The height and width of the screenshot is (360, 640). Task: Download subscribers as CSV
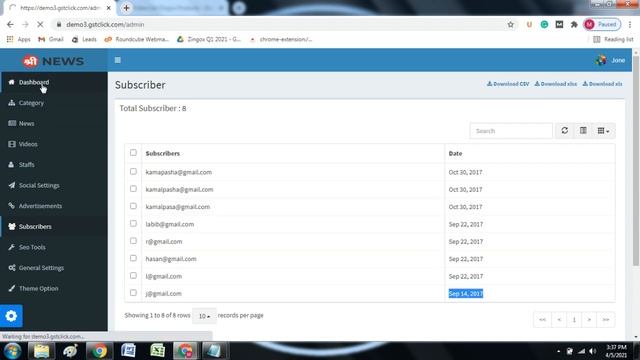(508, 84)
